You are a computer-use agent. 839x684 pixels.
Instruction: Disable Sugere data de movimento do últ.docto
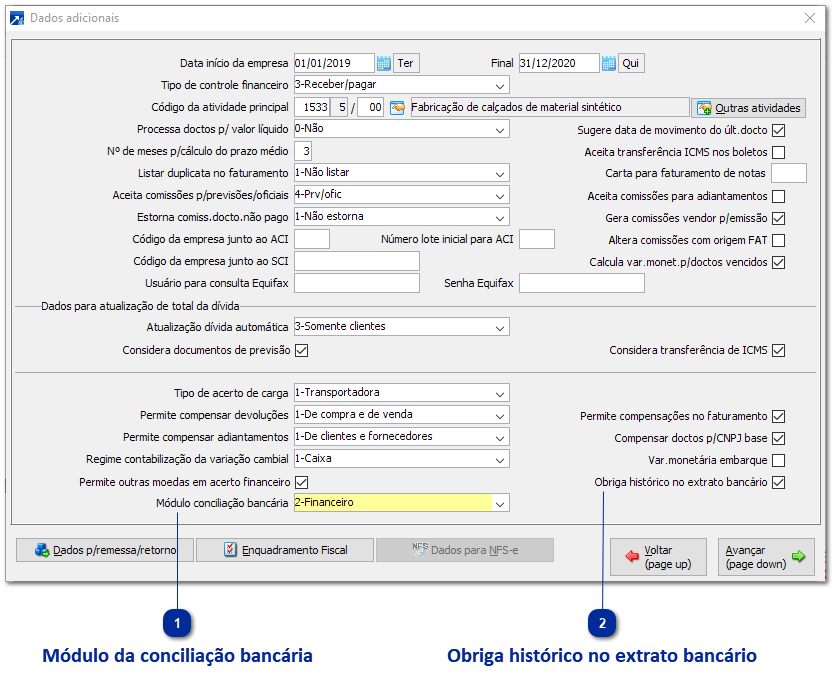tap(778, 130)
